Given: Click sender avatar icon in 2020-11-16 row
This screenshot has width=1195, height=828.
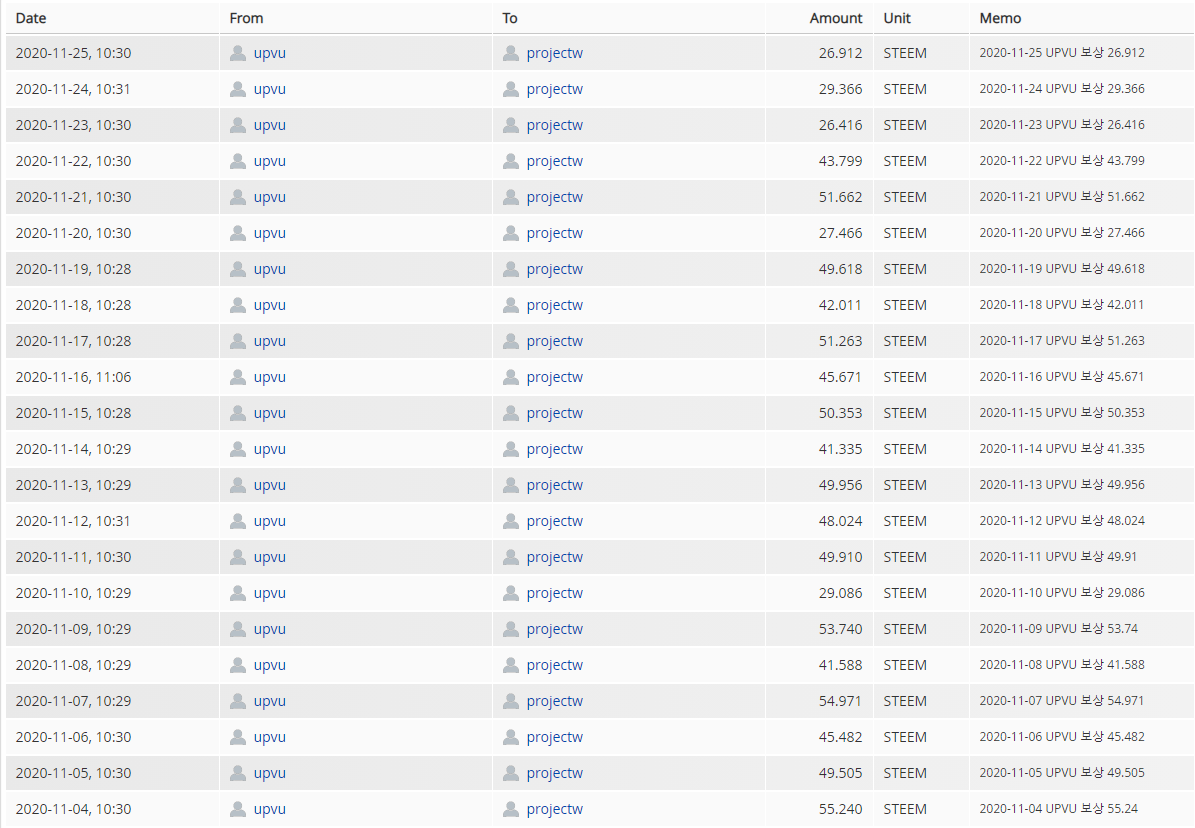Looking at the screenshot, I should 238,377.
